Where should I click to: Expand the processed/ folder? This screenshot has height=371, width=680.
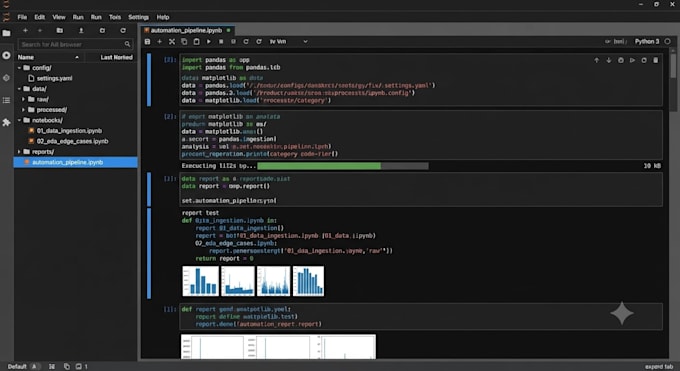point(23,110)
